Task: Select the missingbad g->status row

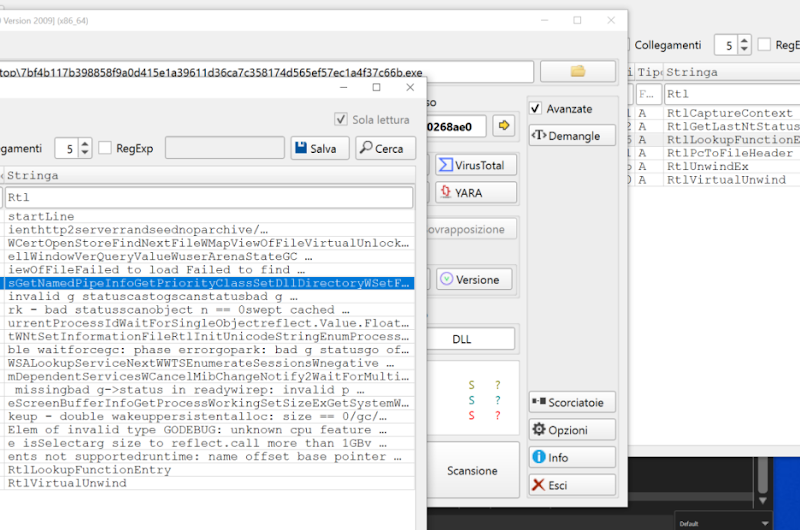Action: click(209, 390)
